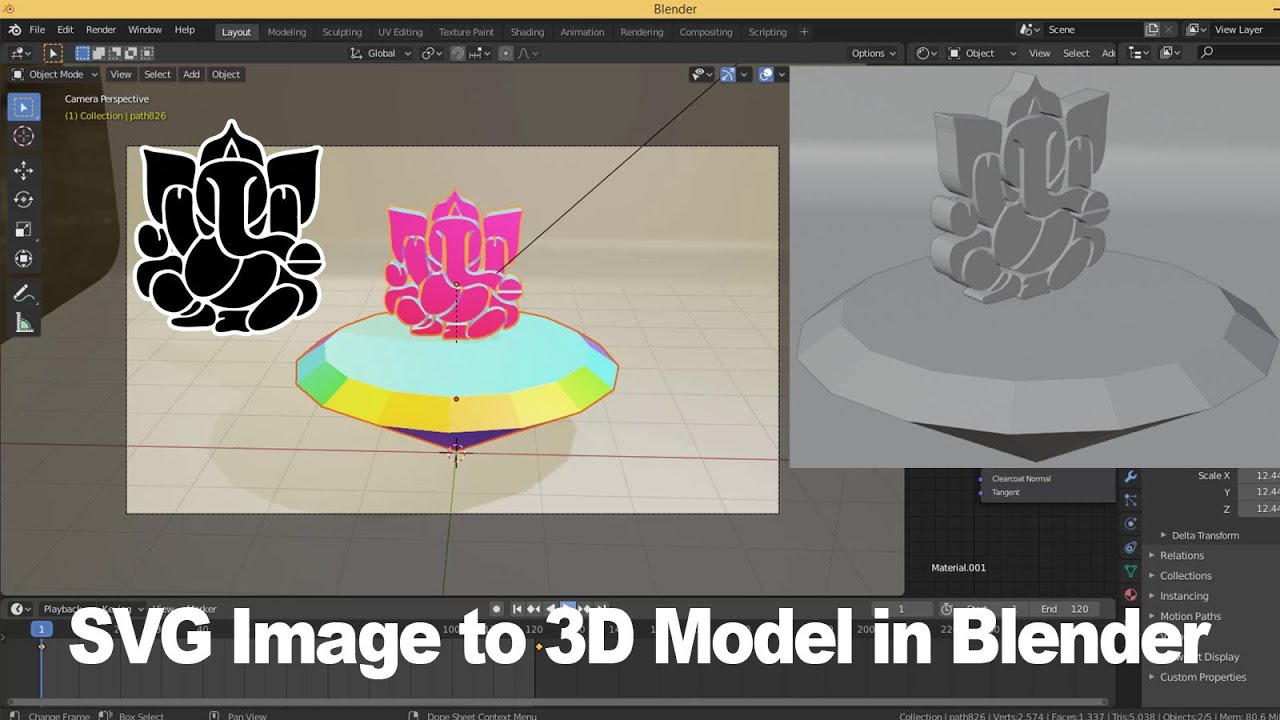The height and width of the screenshot is (720, 1280).
Task: Open the node editor Object type dropdown
Action: (981, 53)
